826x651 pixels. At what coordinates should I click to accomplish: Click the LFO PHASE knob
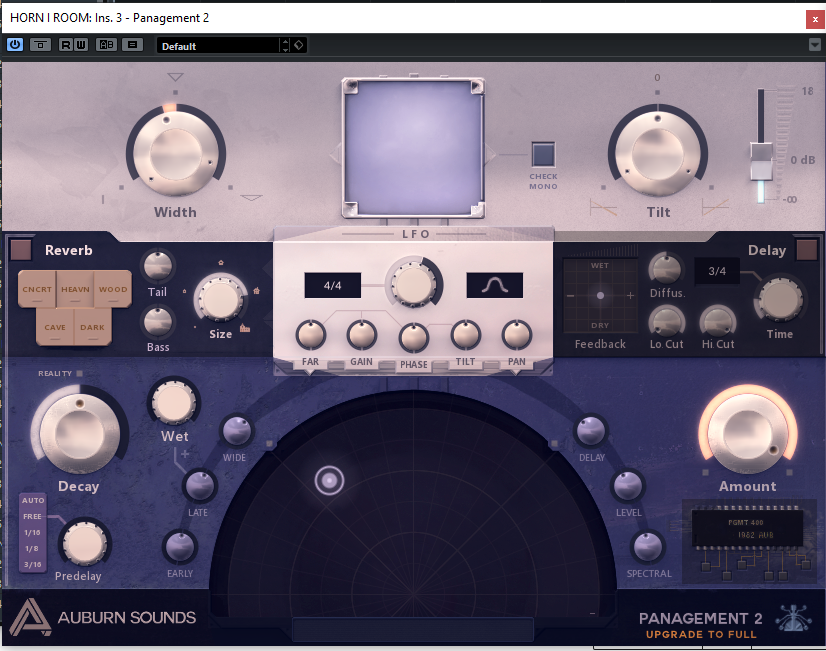[414, 338]
